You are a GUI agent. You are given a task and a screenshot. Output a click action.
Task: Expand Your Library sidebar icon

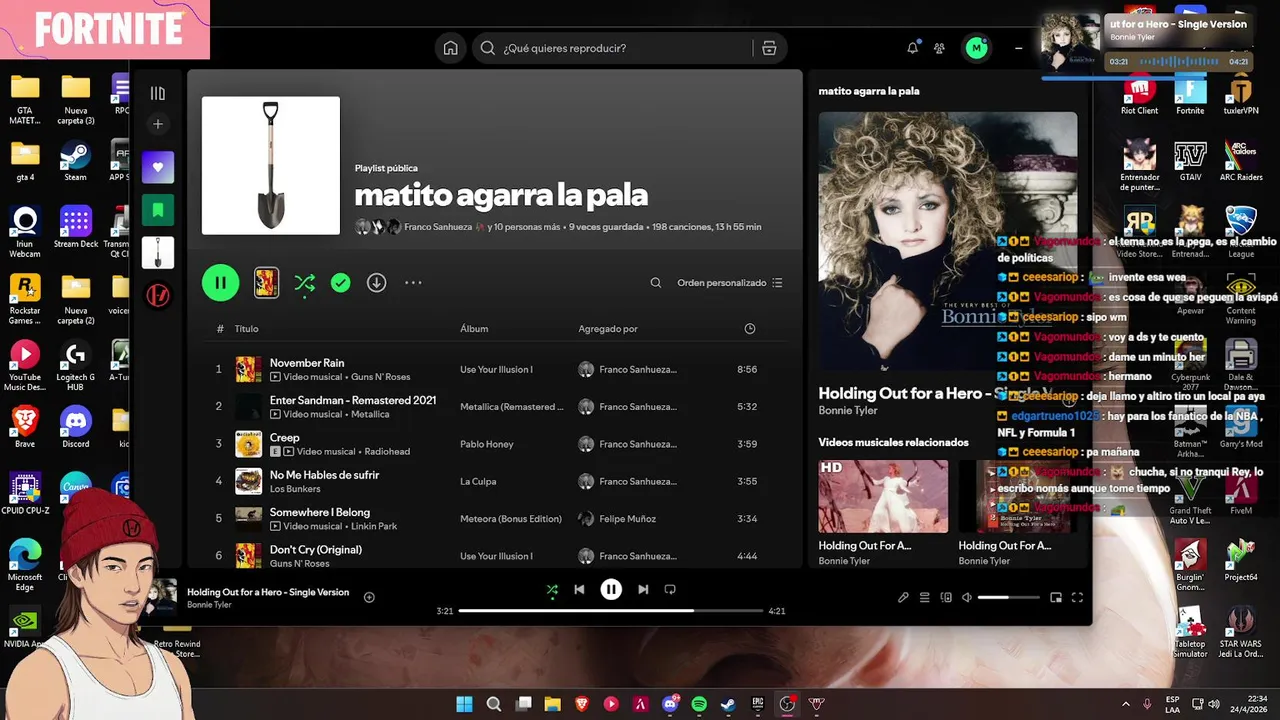pos(158,93)
